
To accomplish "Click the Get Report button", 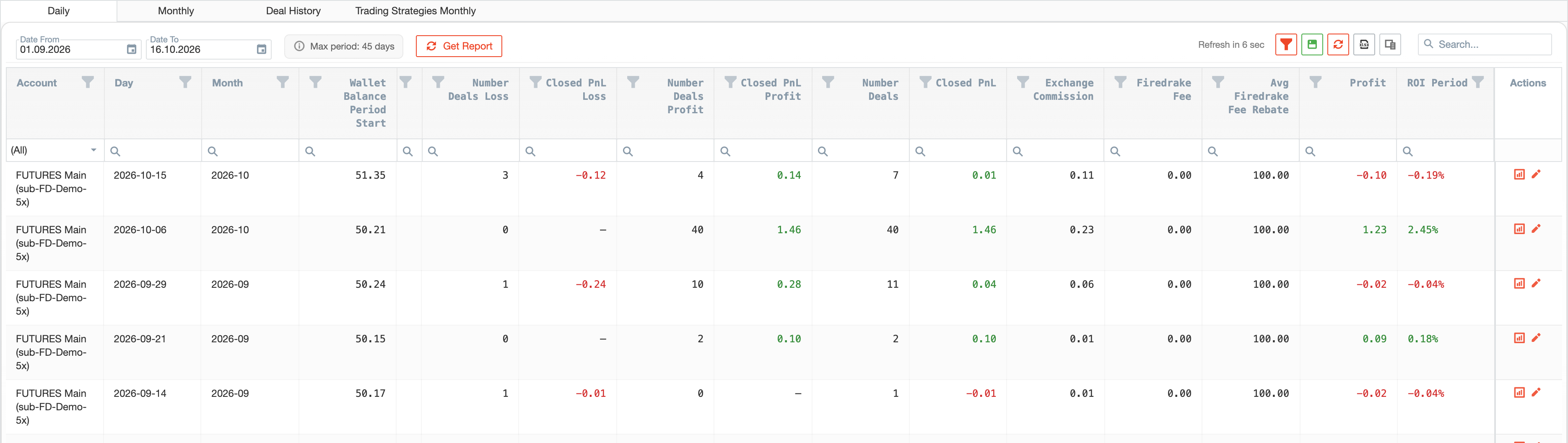I will click(459, 46).
